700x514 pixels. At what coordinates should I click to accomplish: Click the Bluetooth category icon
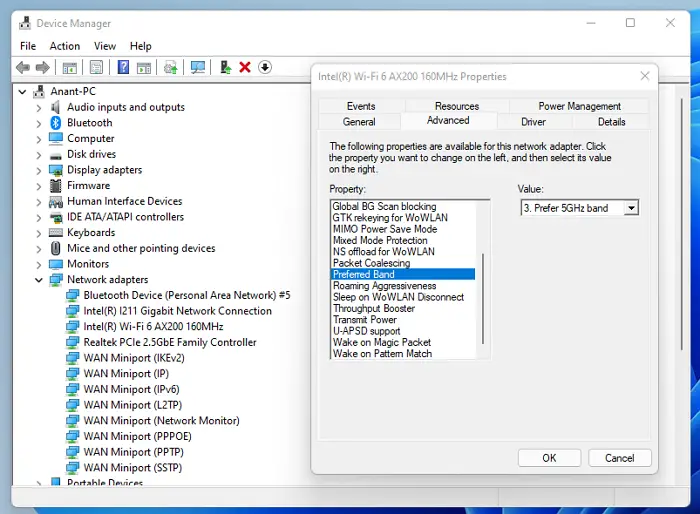click(x=55, y=122)
